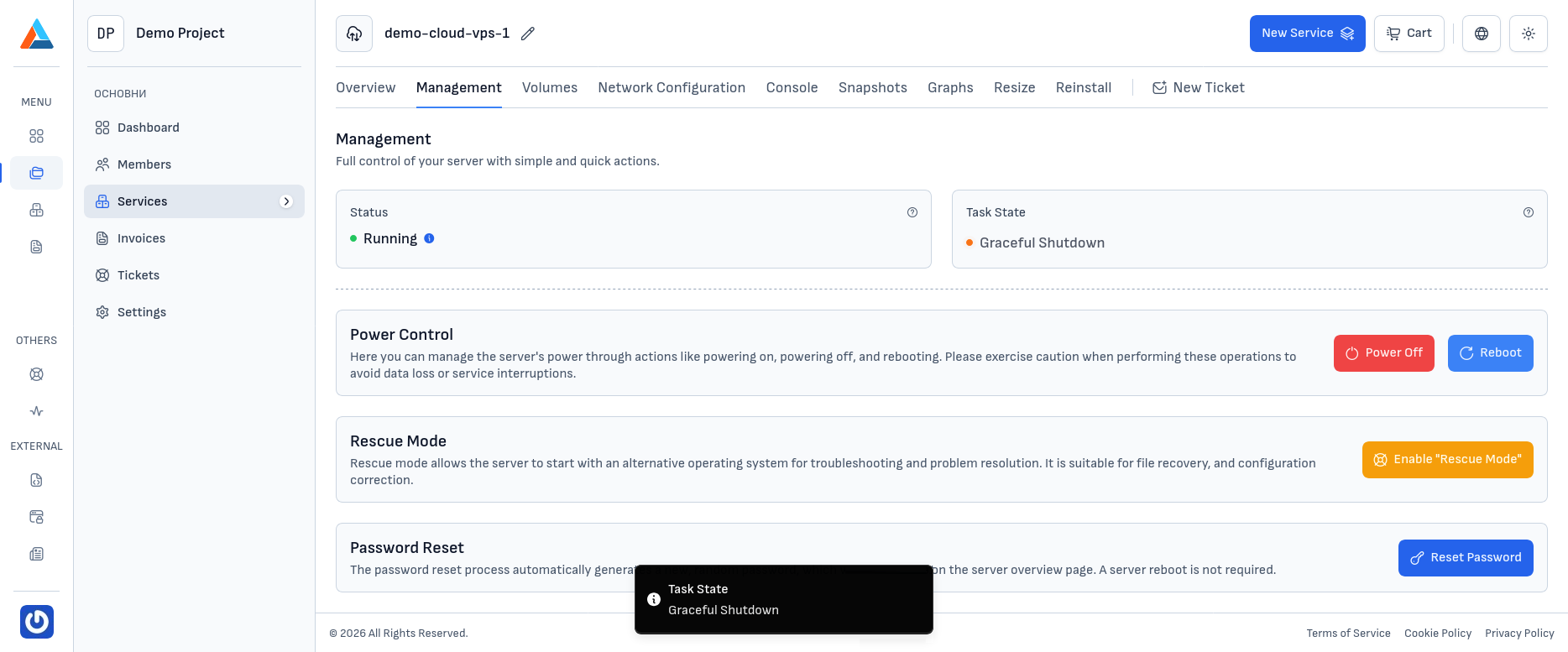
Task: Click the blue info icon beside Running
Action: 429,238
